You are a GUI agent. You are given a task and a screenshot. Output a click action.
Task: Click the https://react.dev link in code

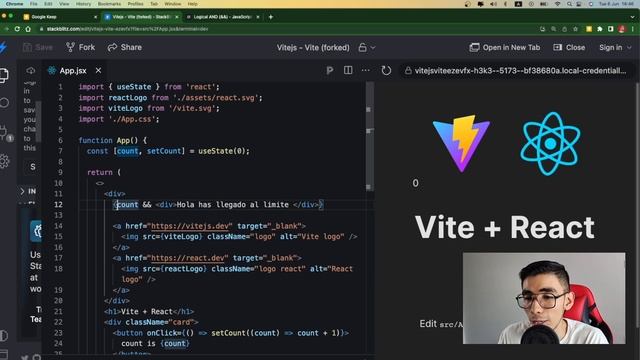click(189, 258)
